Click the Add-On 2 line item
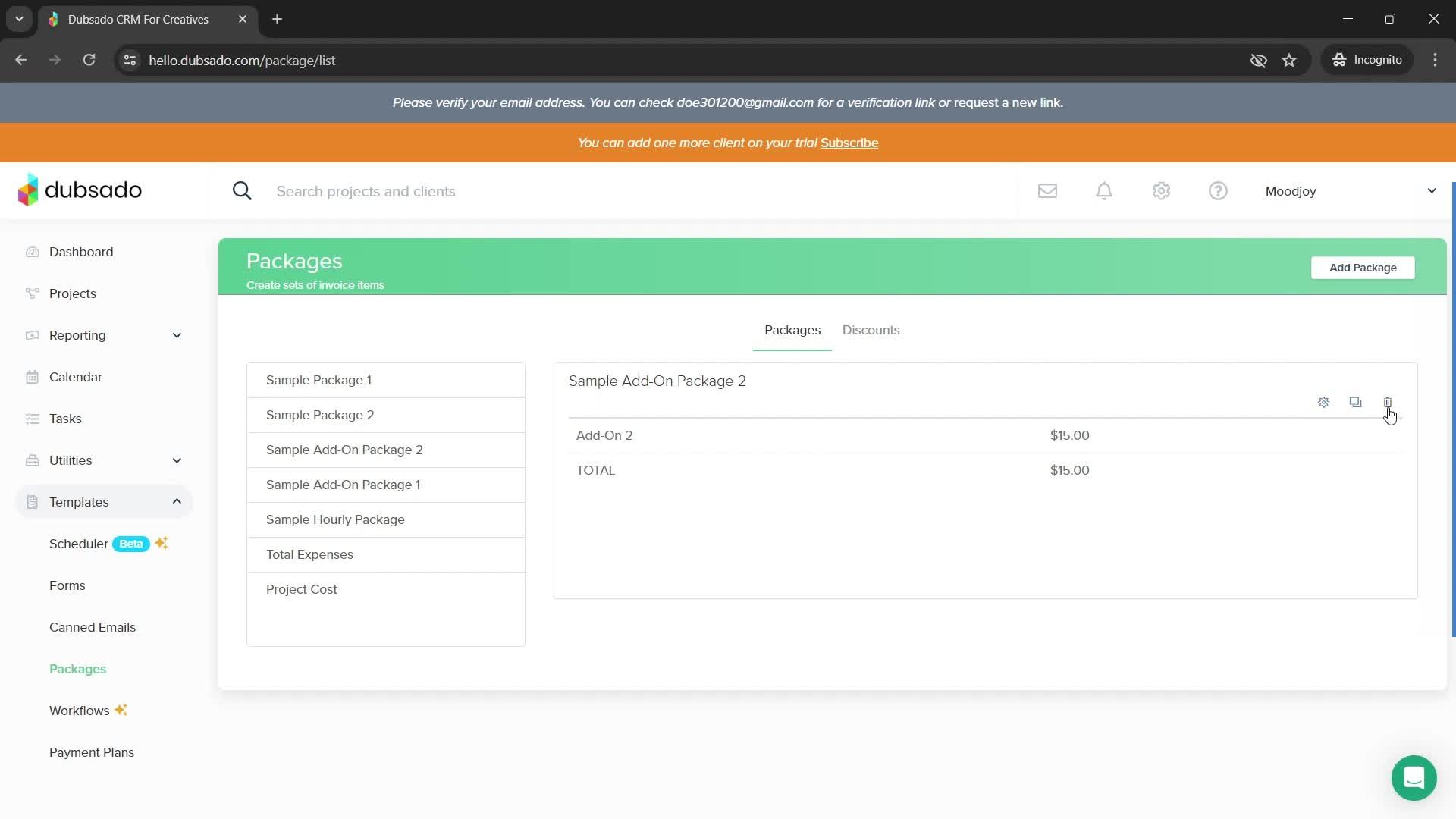The height and width of the screenshot is (819, 1456). 985,435
